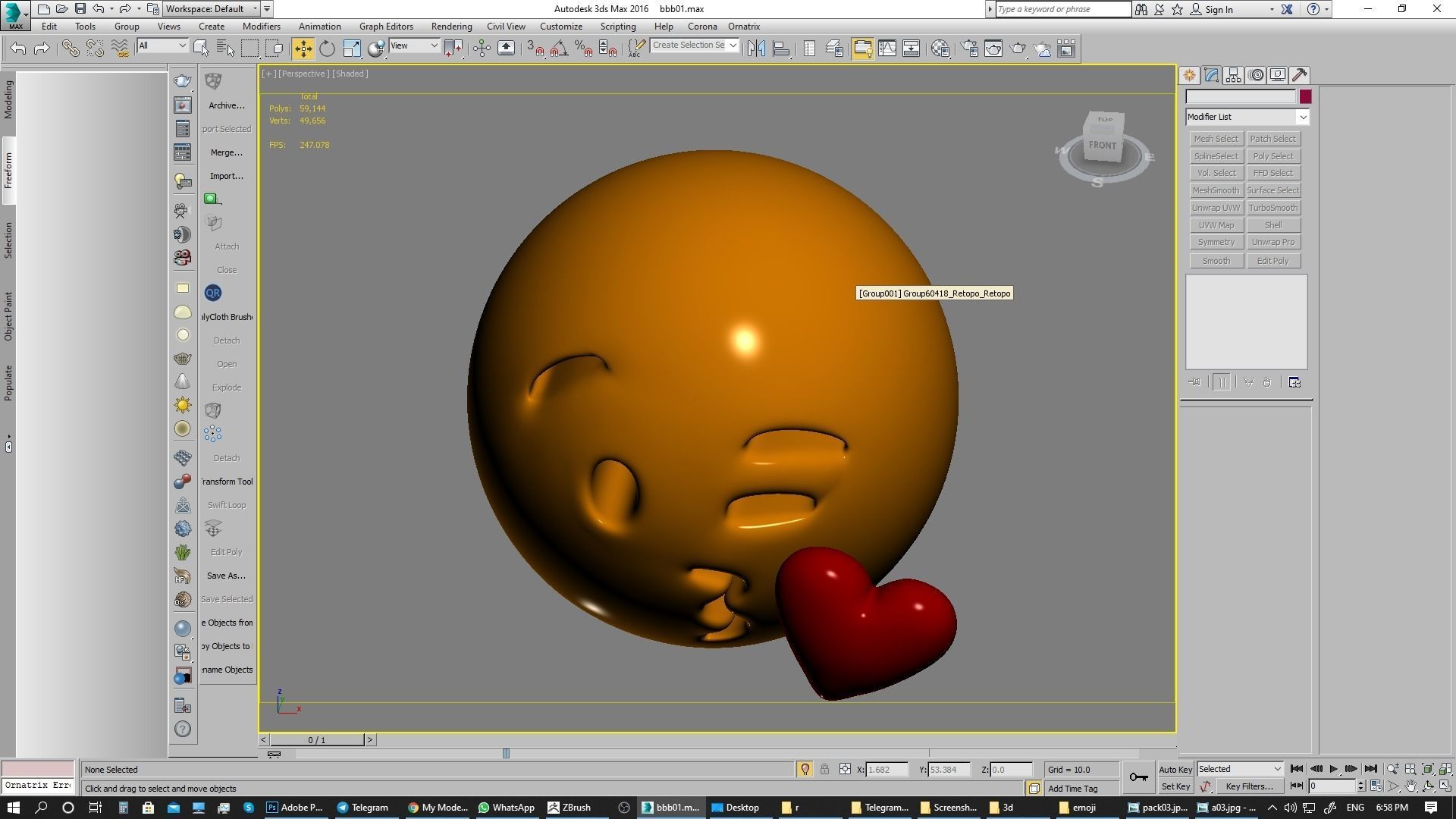Toggle Auto Key mode

coord(1175,770)
